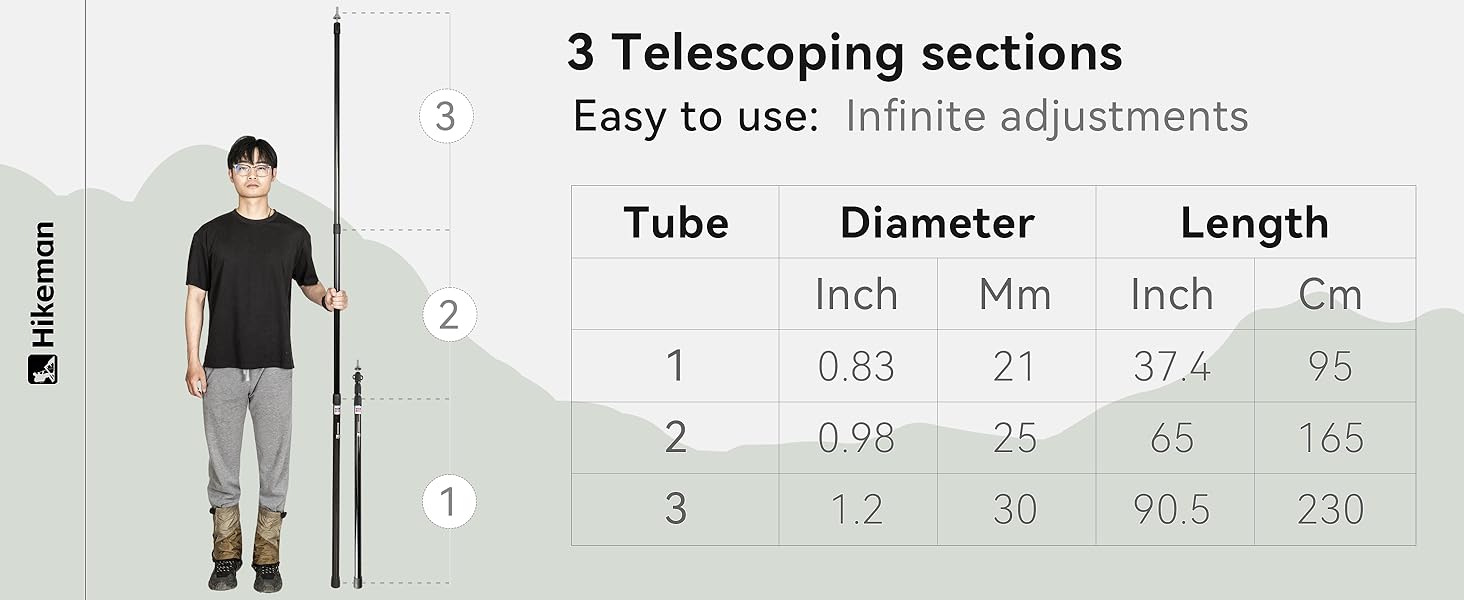
Task: Click the 90.5 inch length cell
Action: pos(1172,510)
